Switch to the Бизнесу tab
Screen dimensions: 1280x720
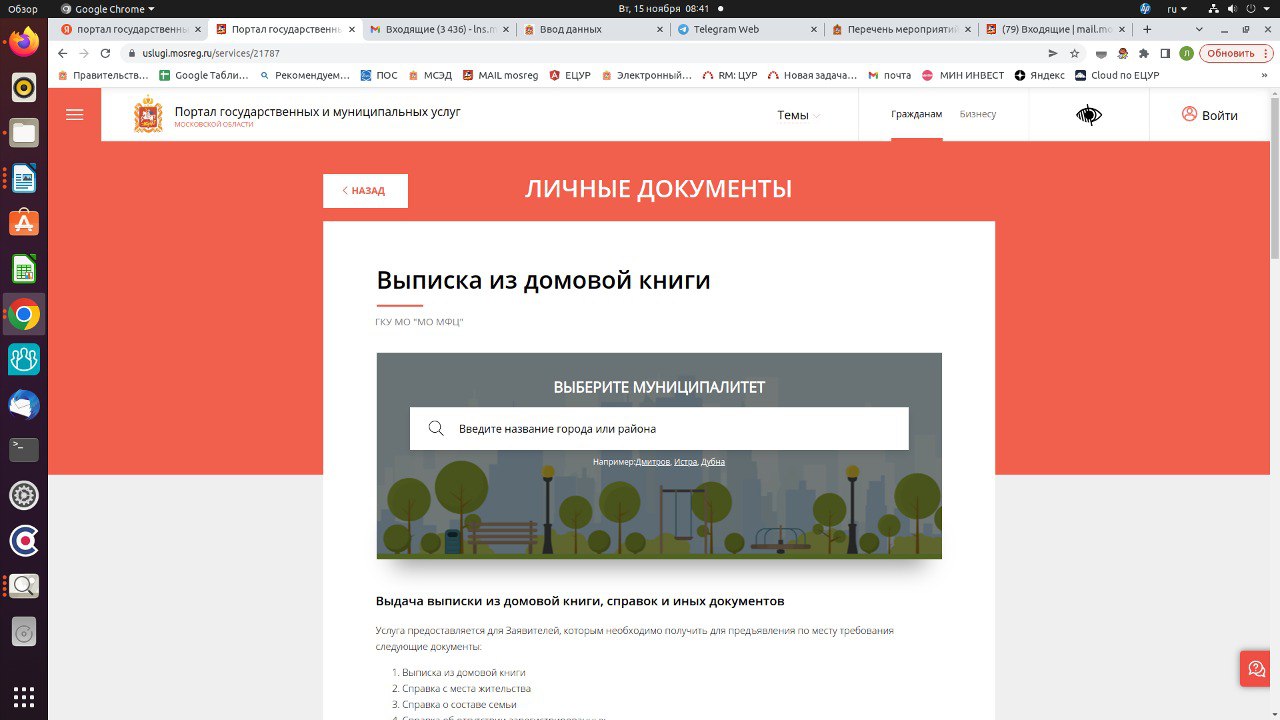[977, 114]
